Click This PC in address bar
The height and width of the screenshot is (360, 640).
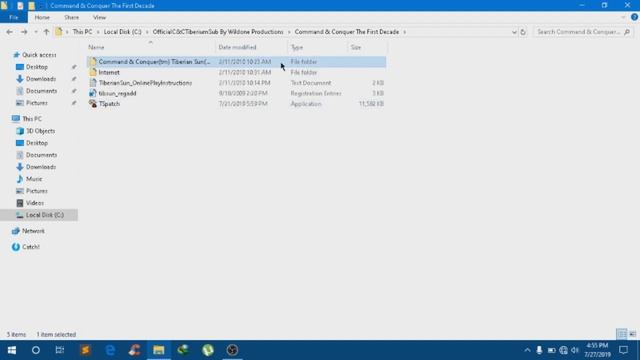pyautogui.click(x=82, y=32)
